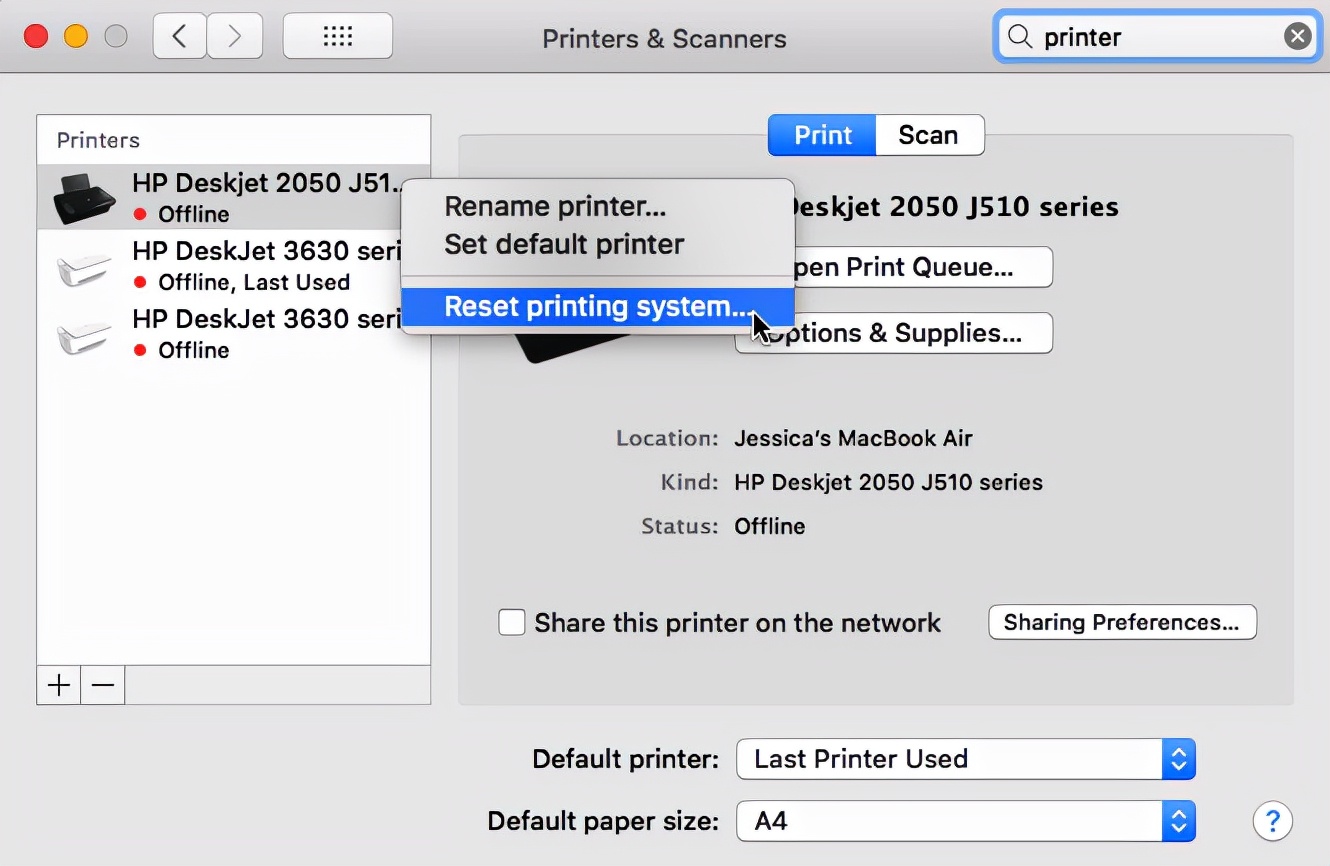
Task: Clear the search field text
Action: (x=1297, y=37)
